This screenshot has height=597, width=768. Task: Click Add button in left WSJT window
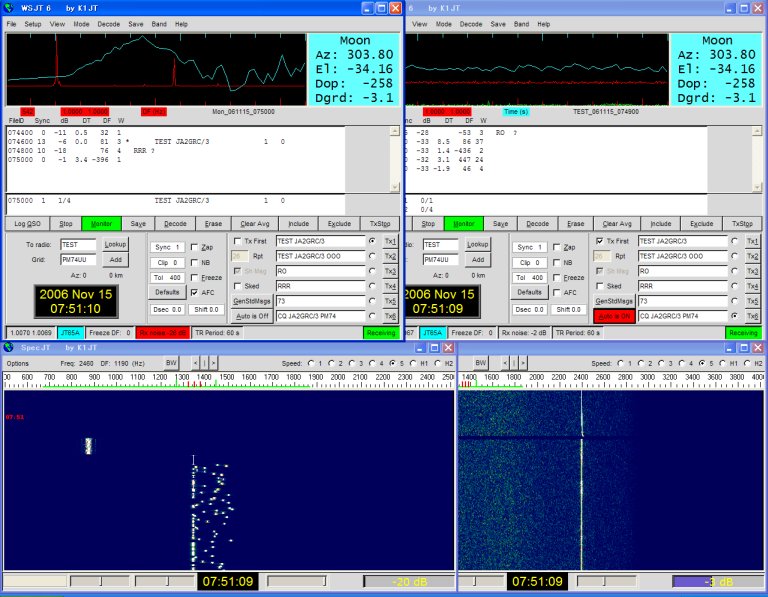pos(116,260)
